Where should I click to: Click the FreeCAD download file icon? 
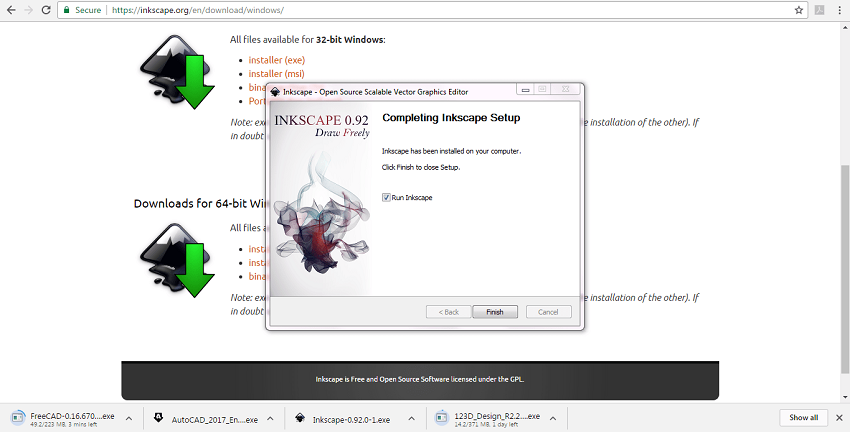[x=17, y=417]
